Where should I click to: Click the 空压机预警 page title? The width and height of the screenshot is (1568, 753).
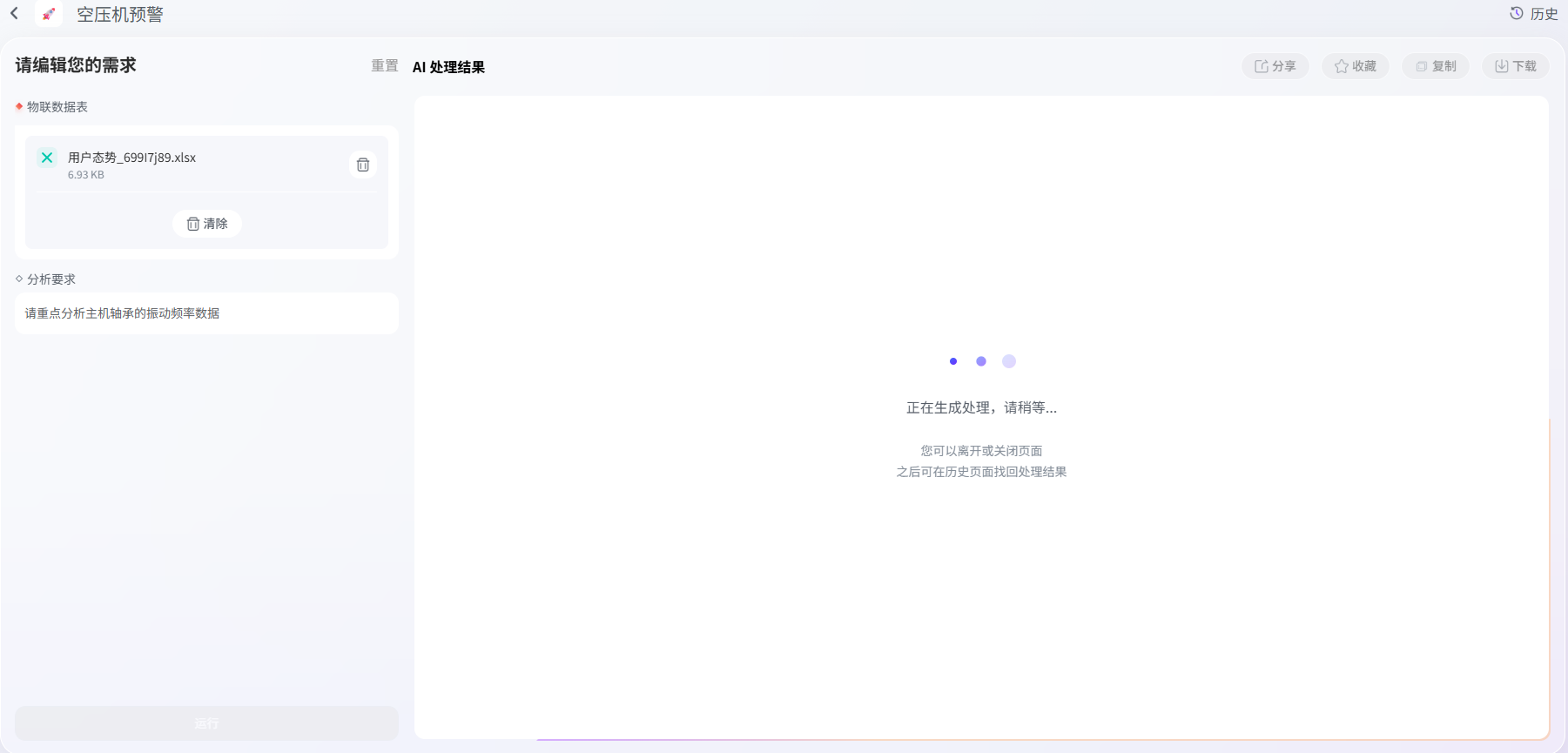(120, 15)
